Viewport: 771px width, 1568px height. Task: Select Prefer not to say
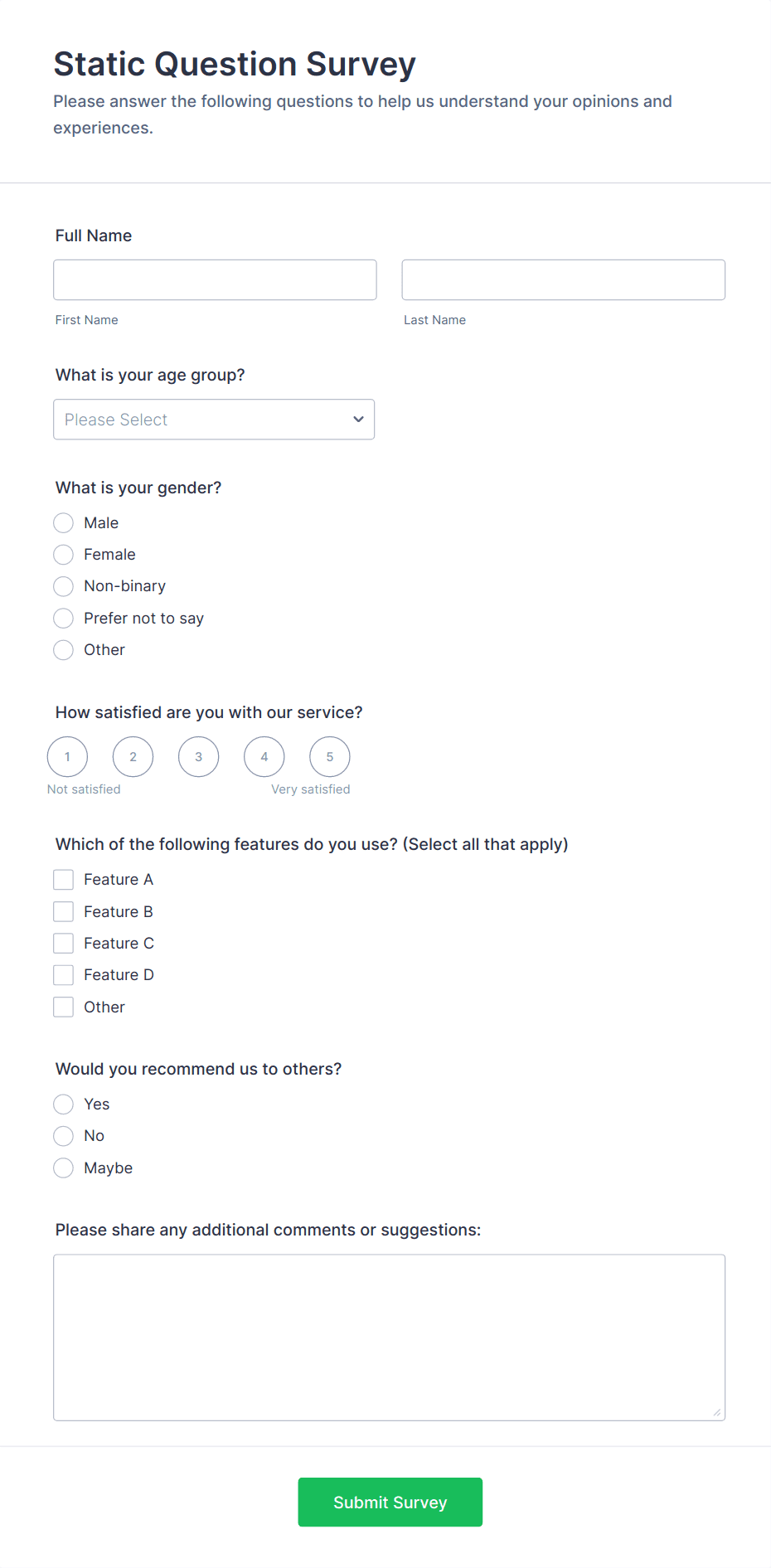tap(63, 618)
